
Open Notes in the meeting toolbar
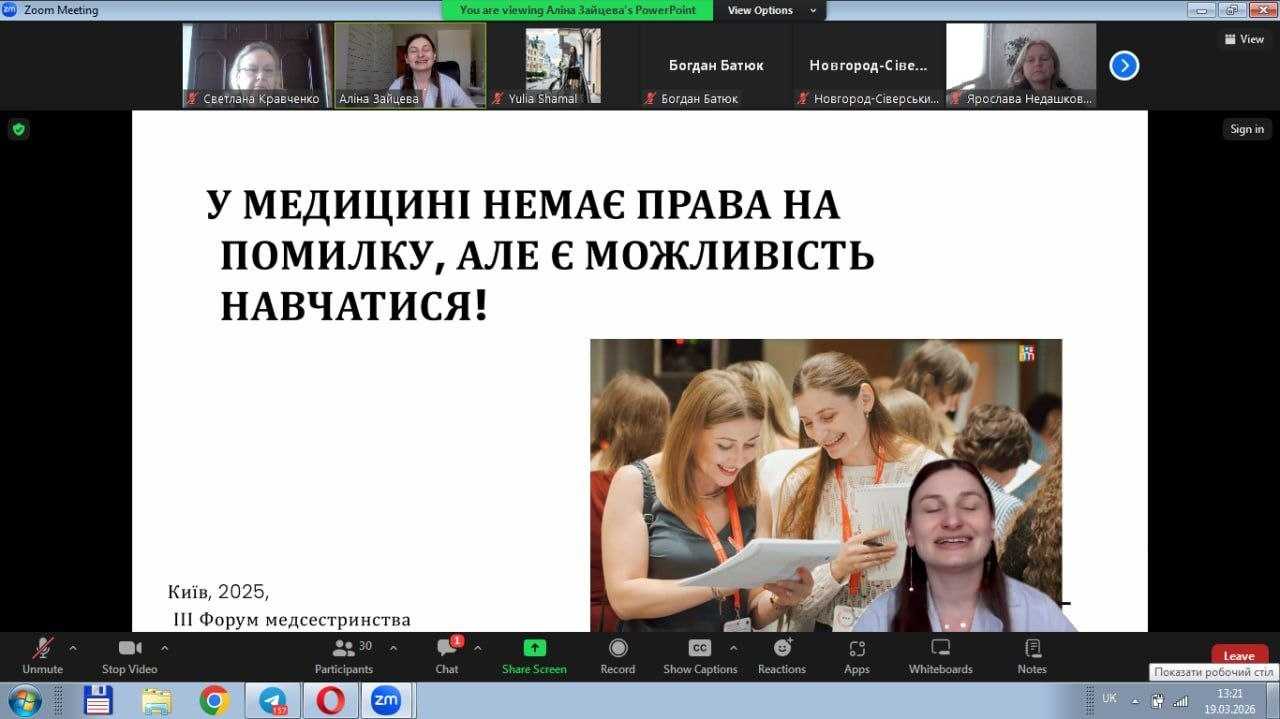1032,649
